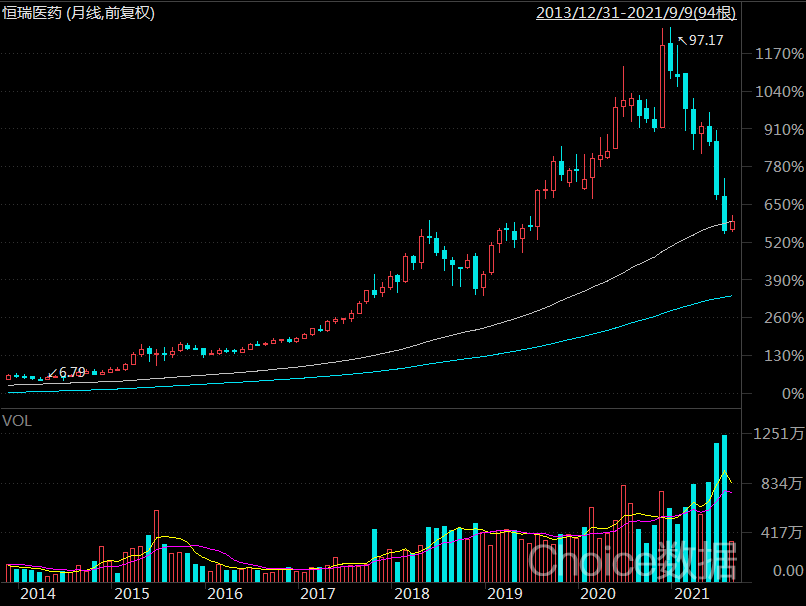Click the 834万 volume axis label
Viewport: 806px width, 606px height.
pyautogui.click(x=782, y=483)
